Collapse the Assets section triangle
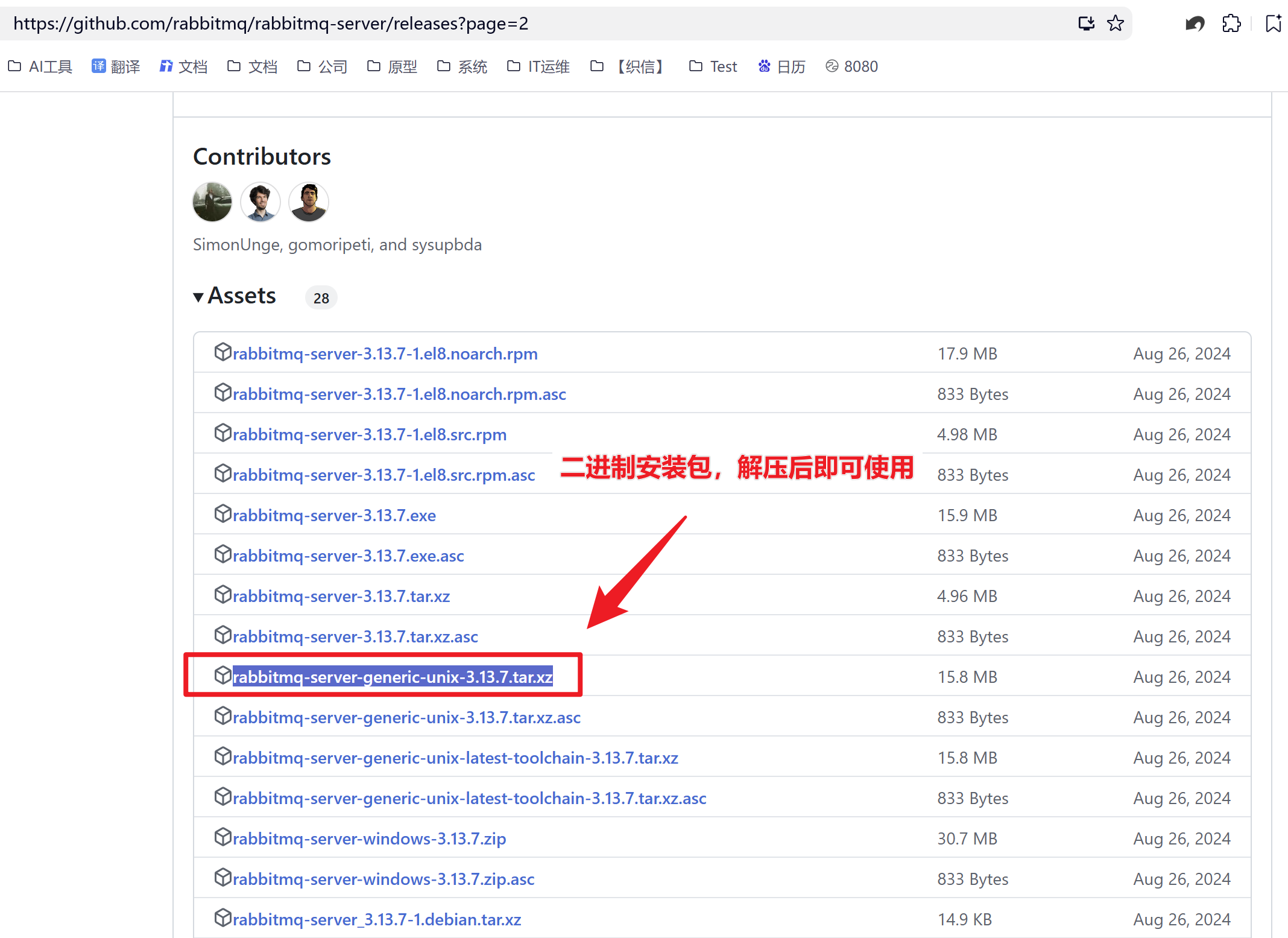Viewport: 1288px width, 938px height. pos(198,297)
